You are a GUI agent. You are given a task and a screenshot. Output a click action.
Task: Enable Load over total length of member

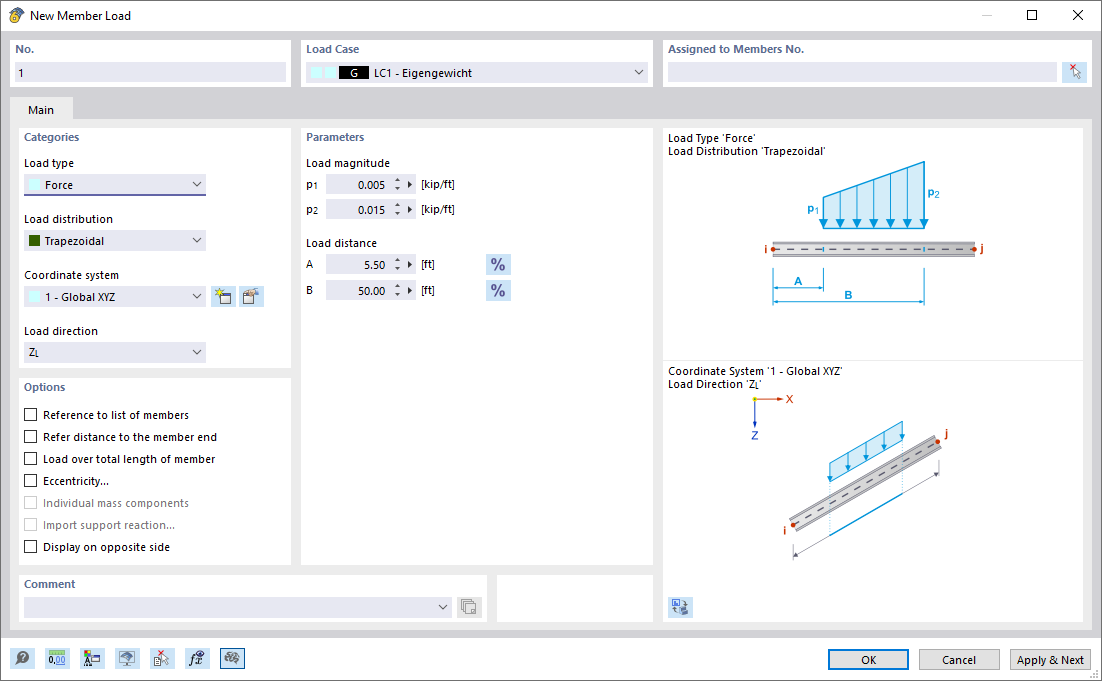[x=30, y=459]
